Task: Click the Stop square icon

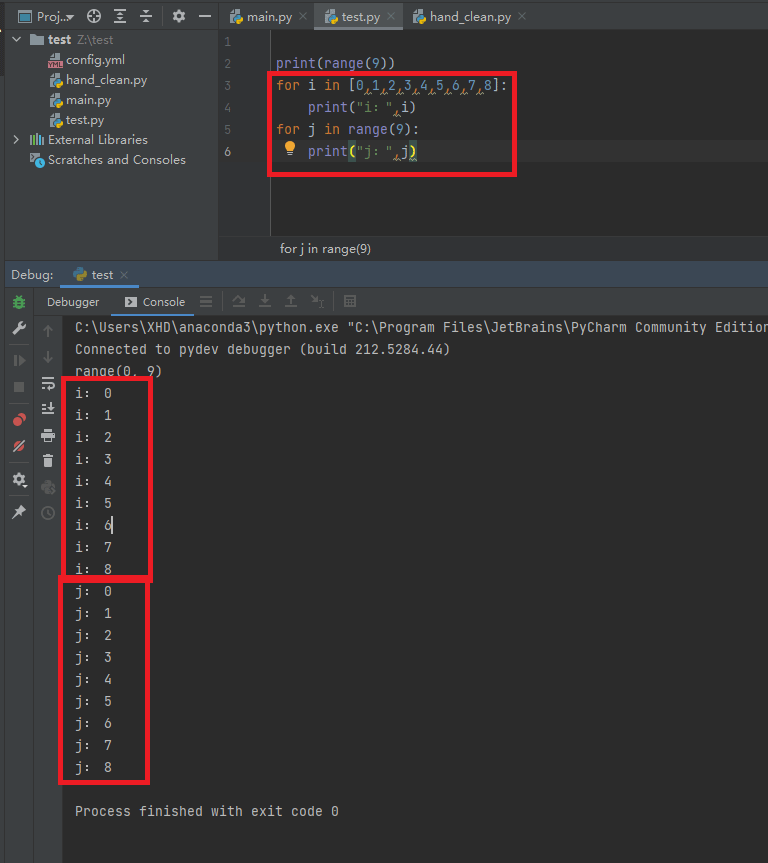Action: tap(19, 387)
